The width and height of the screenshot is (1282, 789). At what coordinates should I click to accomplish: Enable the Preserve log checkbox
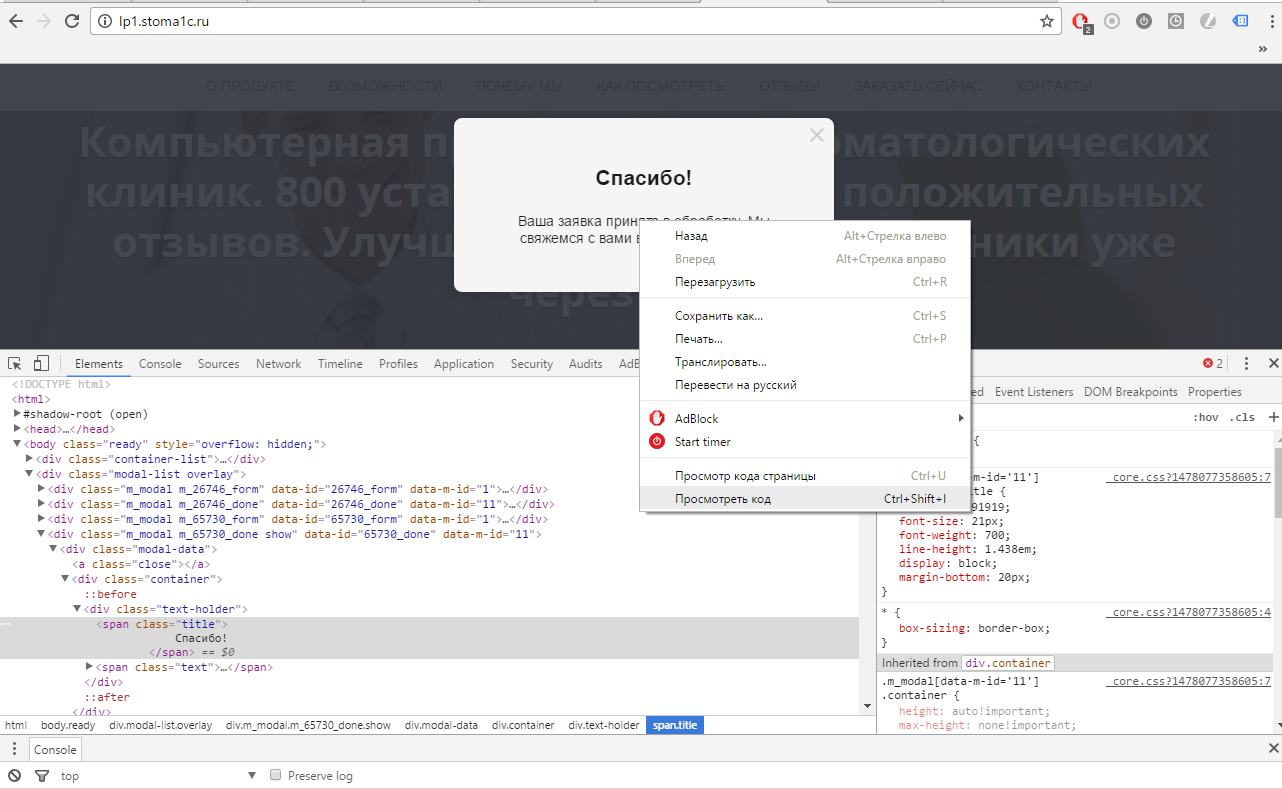click(275, 775)
